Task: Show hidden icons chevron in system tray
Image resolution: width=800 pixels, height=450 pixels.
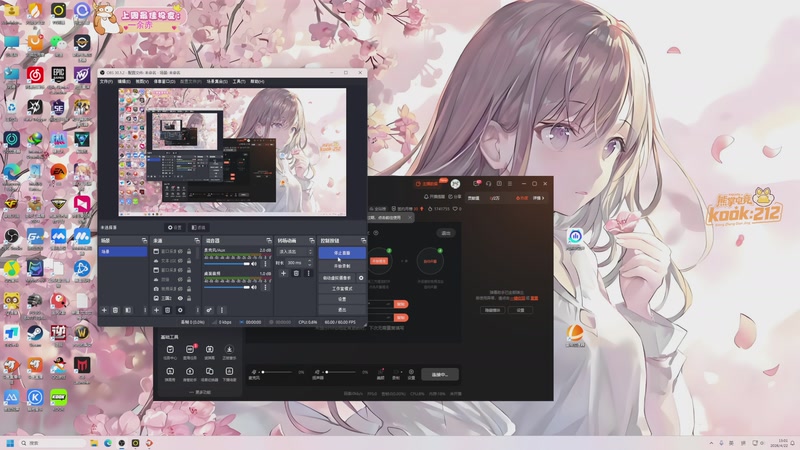Action: tap(711, 443)
